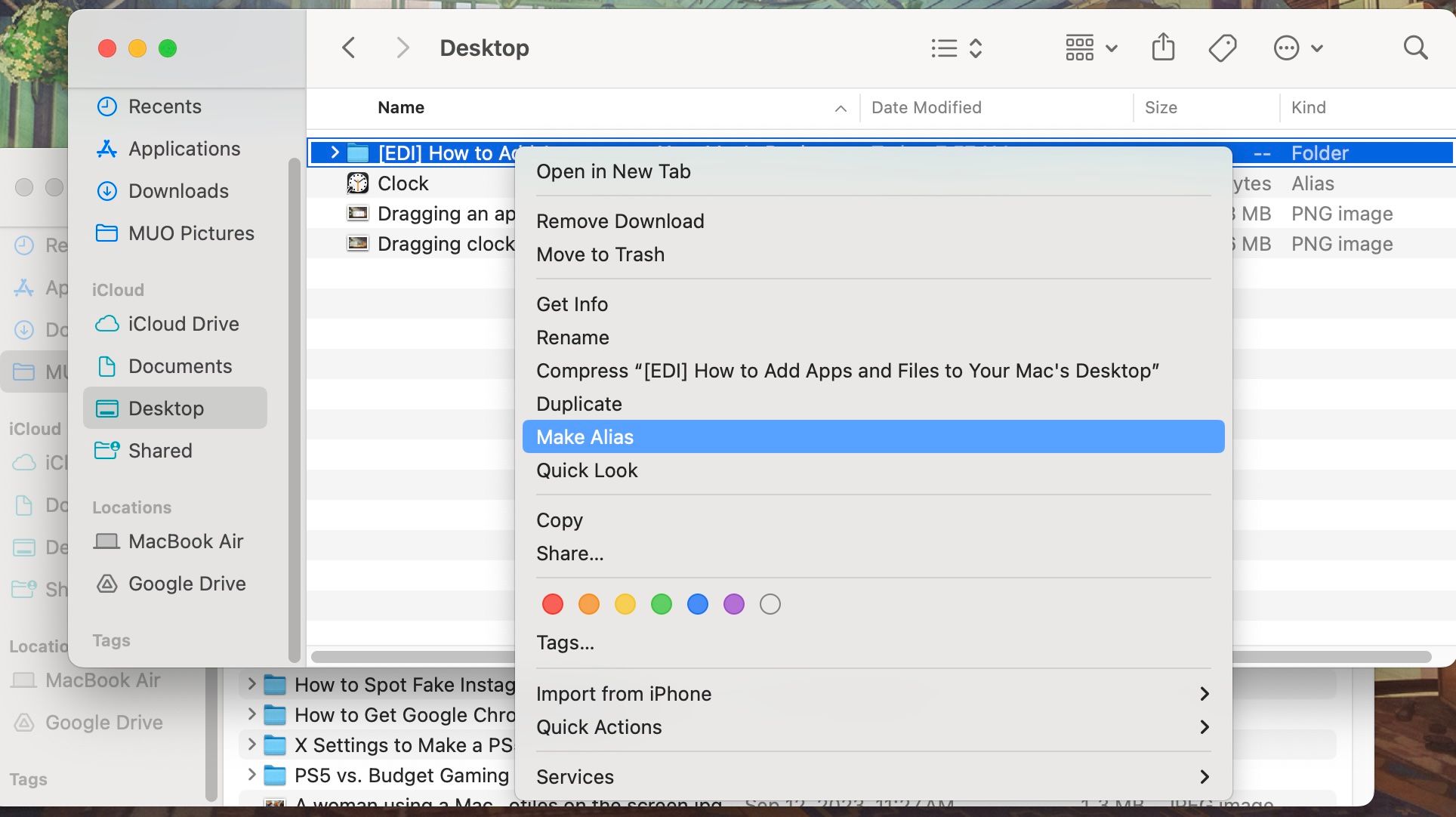Open the Search icon in the toolbar
1456x817 pixels.
[1414, 48]
